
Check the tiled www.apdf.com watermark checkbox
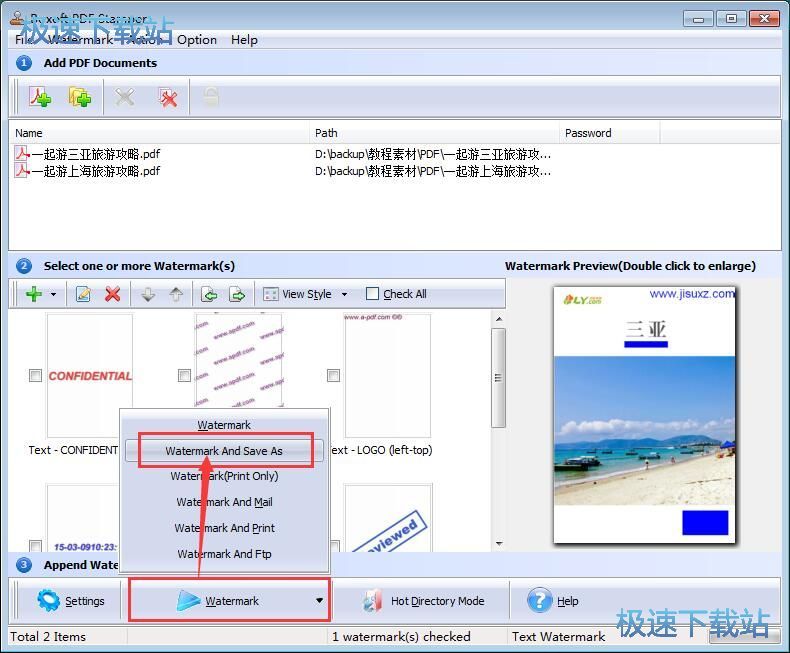click(184, 375)
